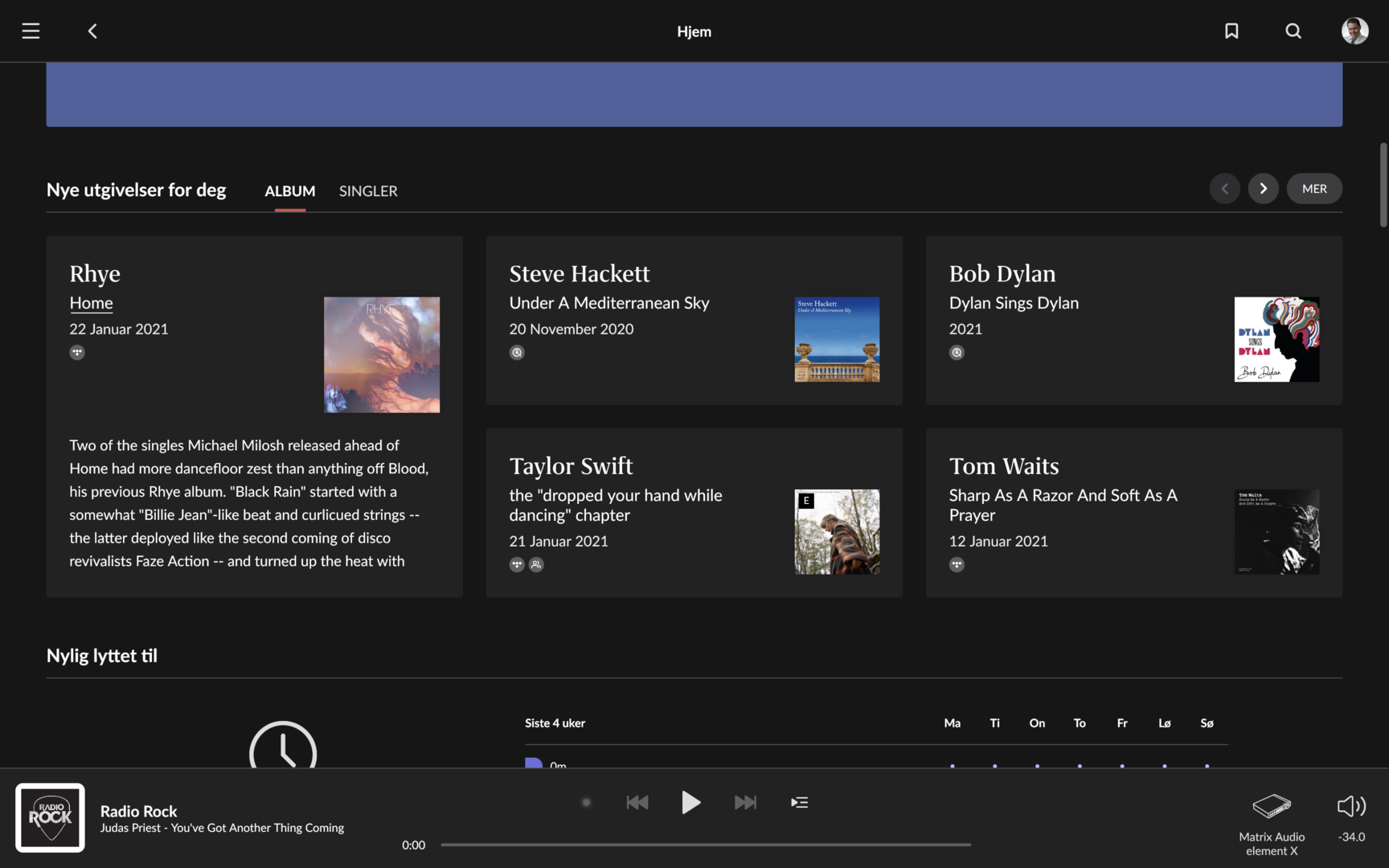Open Dylan Sings Dylan album title

point(1014,303)
